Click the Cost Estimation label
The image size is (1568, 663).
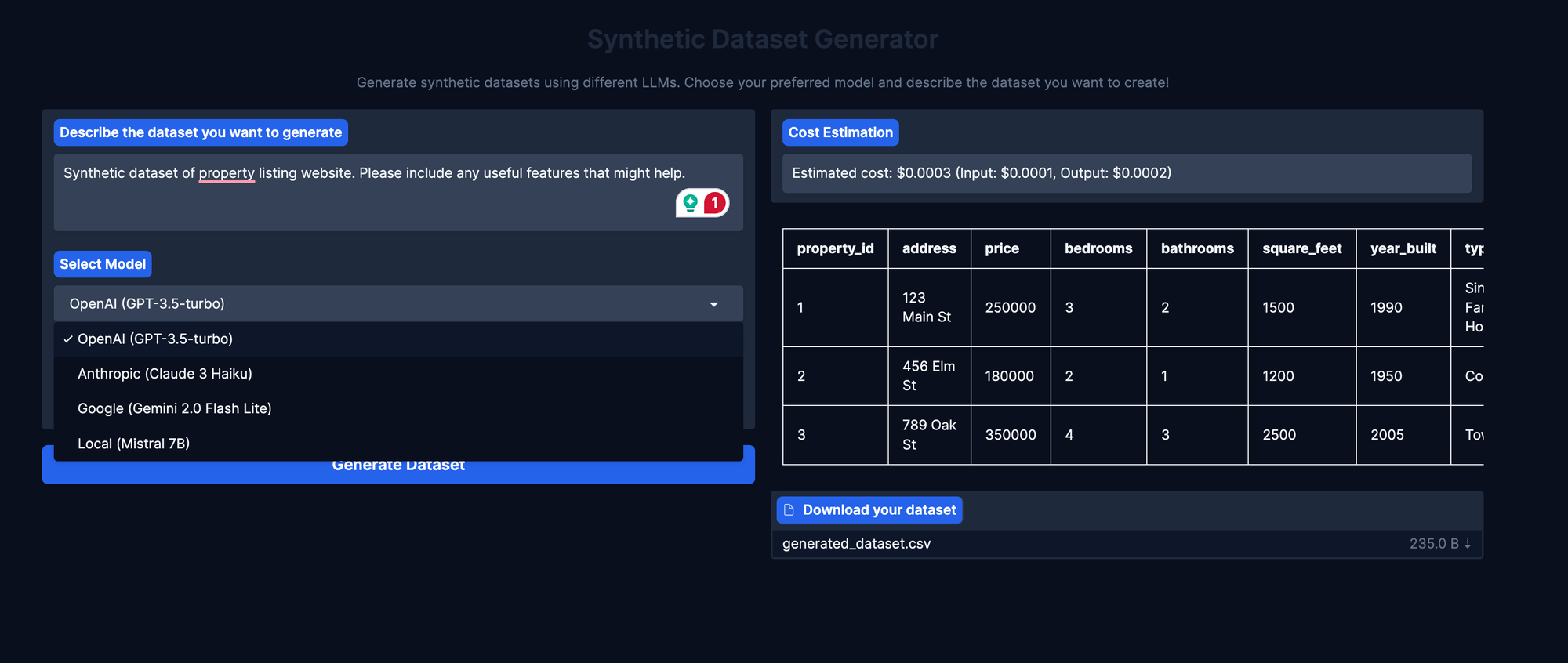coord(840,132)
